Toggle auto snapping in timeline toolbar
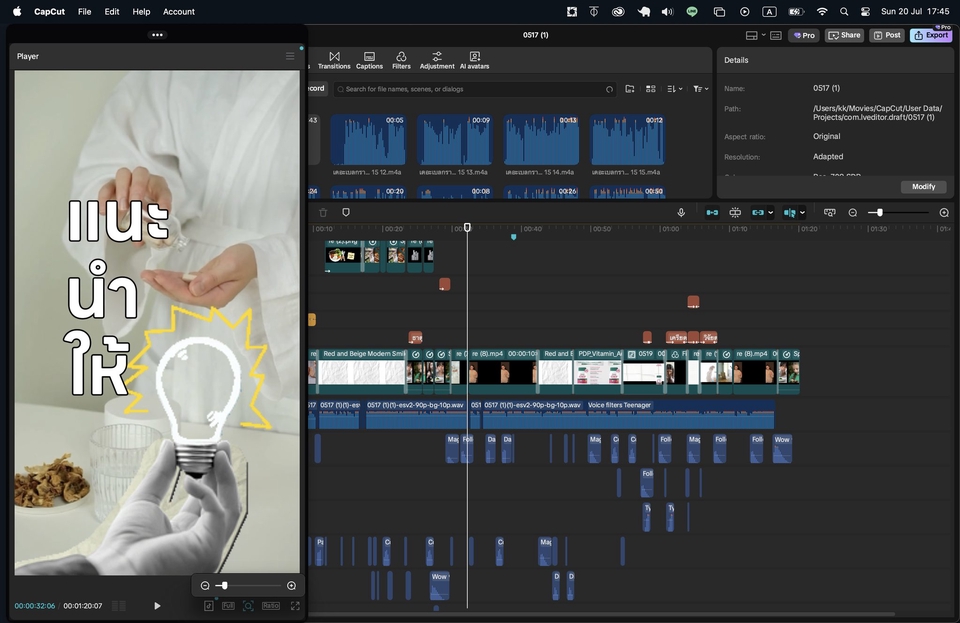Image resolution: width=960 pixels, height=623 pixels. click(x=735, y=212)
